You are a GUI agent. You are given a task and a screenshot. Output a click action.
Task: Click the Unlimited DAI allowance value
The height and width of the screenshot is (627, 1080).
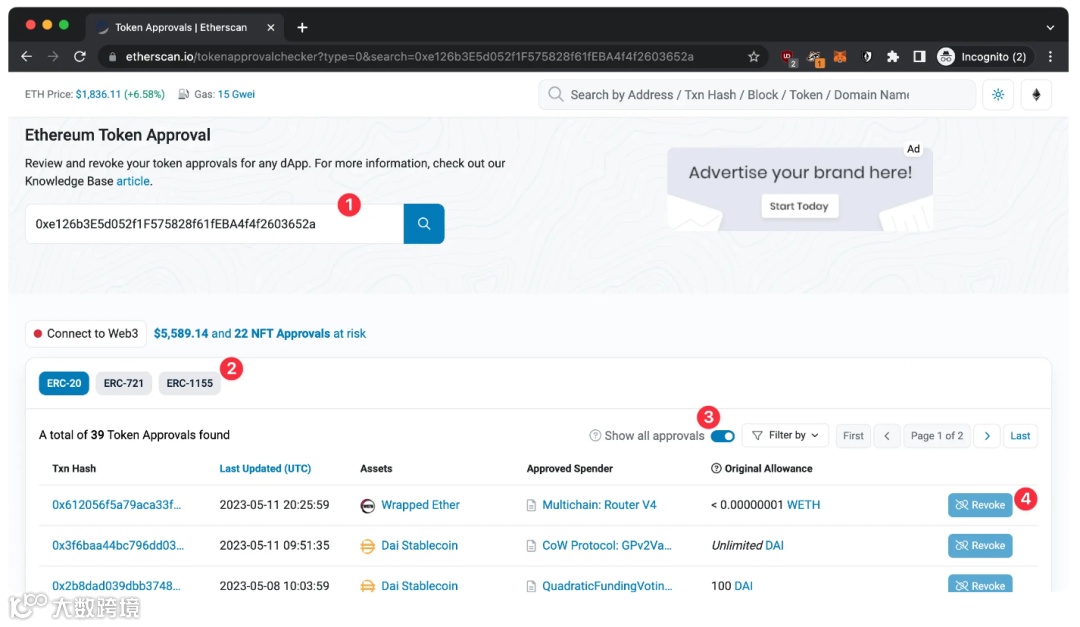[x=747, y=546]
